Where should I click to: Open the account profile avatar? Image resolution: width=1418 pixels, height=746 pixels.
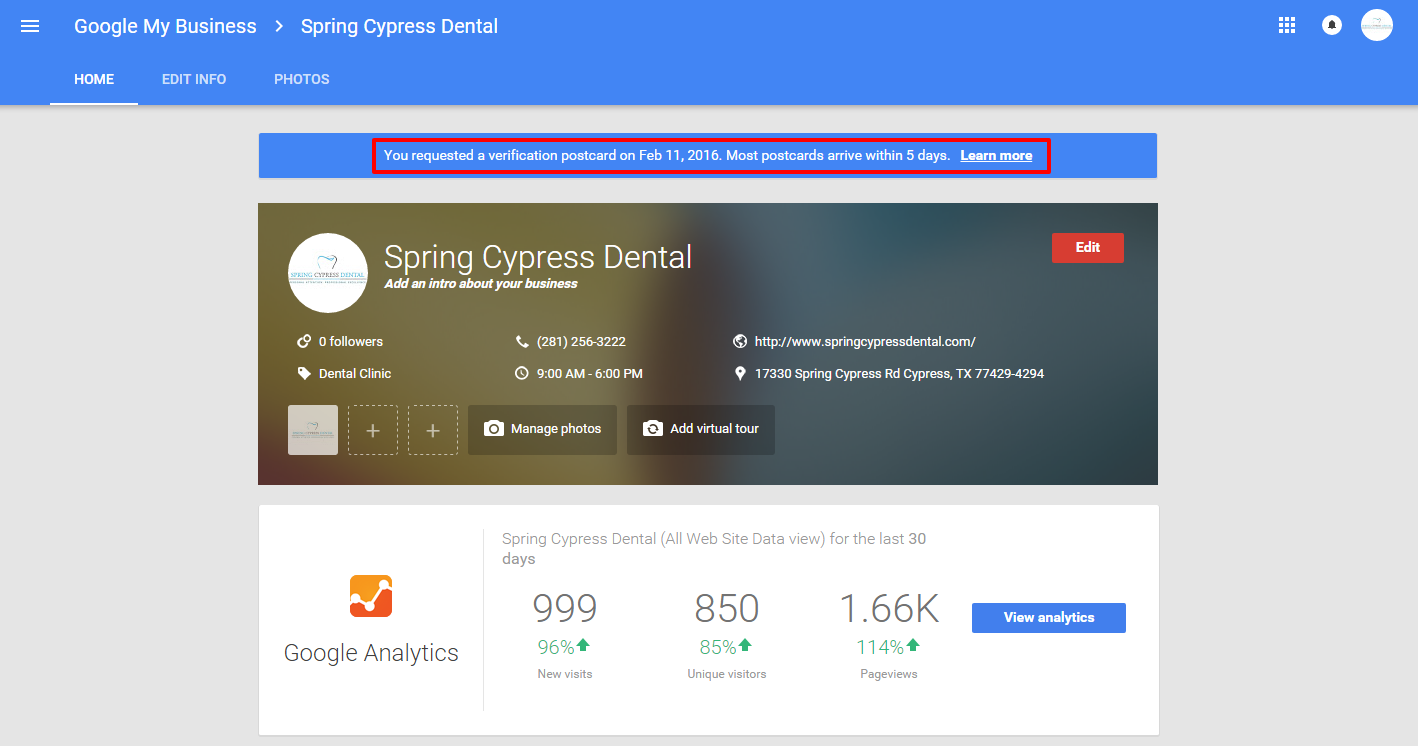click(1376, 26)
